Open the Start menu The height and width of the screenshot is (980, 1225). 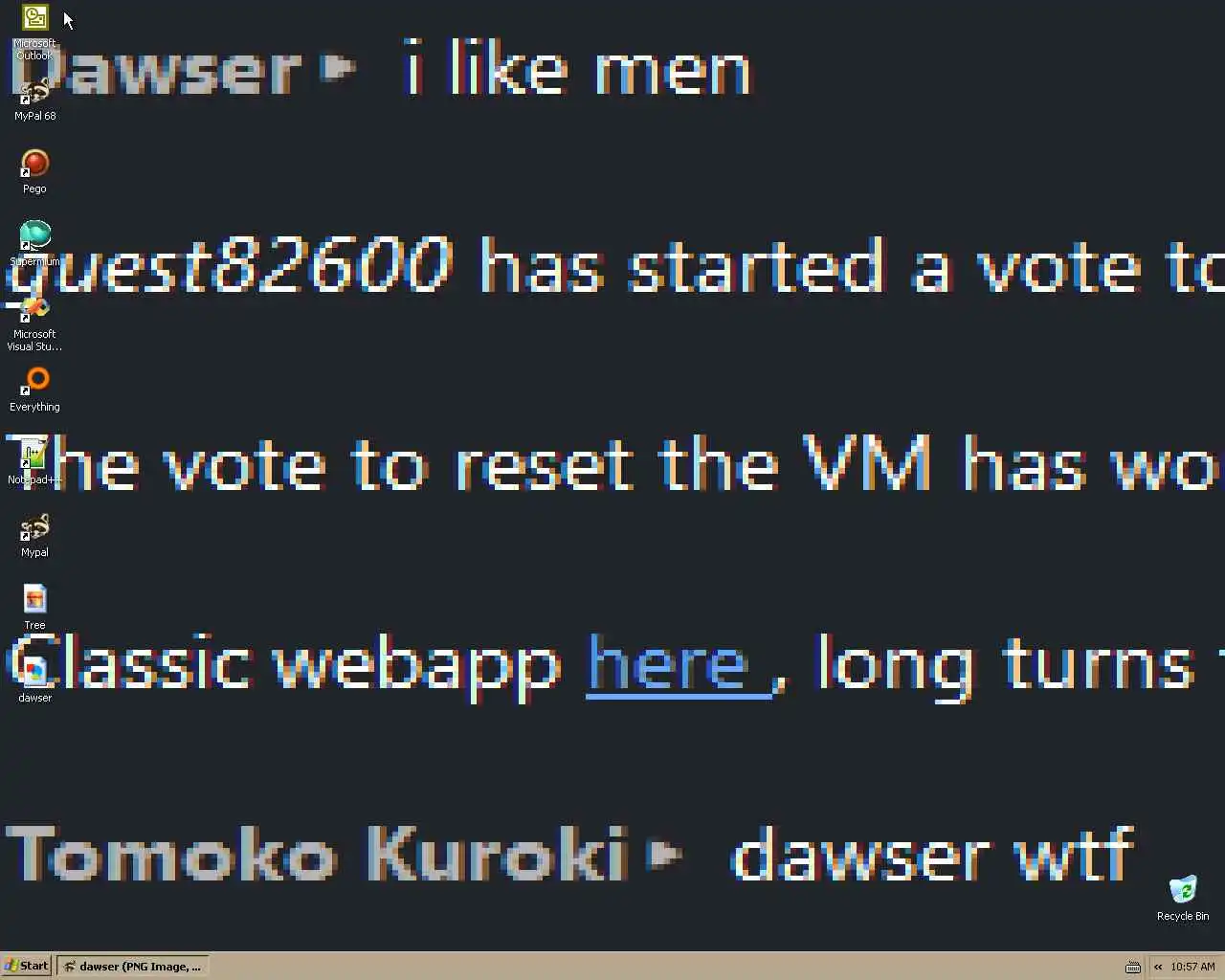(26, 966)
